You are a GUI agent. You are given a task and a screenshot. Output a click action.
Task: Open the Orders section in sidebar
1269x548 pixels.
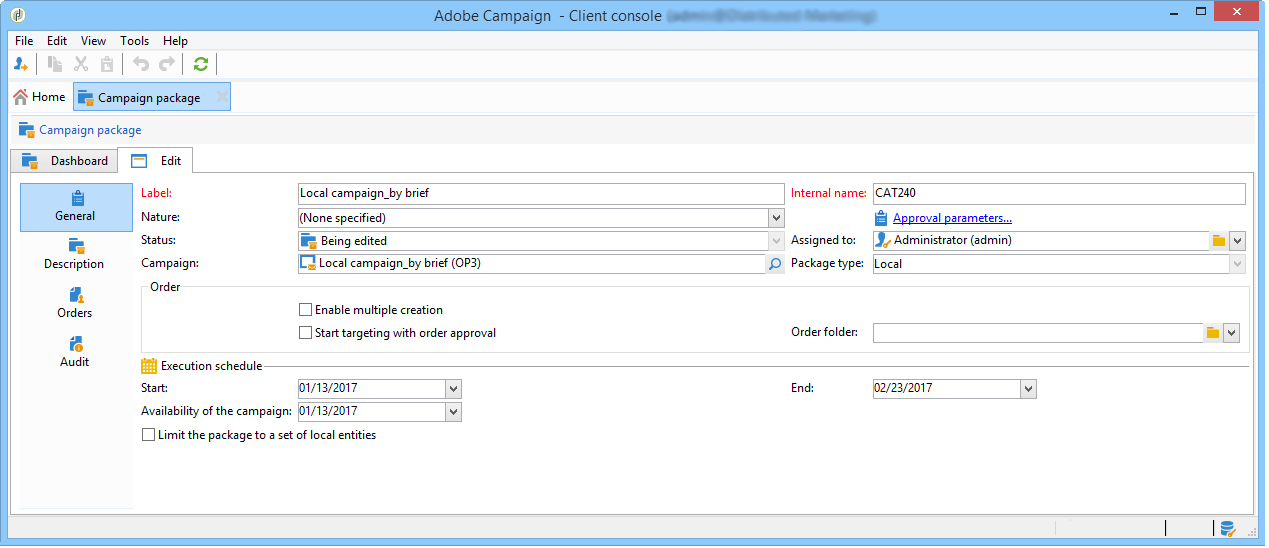click(x=76, y=304)
